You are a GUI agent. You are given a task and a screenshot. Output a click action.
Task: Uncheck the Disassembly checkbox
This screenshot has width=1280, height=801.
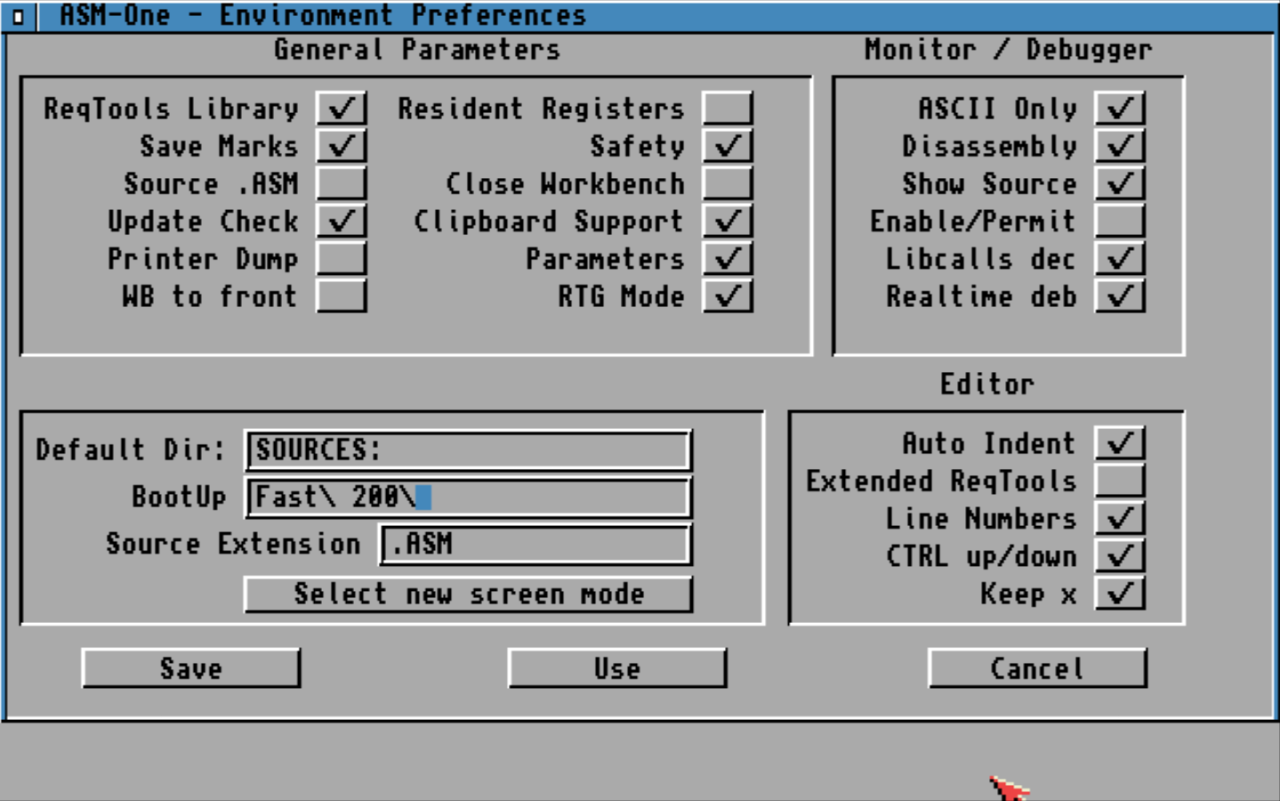pyautogui.click(x=1120, y=146)
